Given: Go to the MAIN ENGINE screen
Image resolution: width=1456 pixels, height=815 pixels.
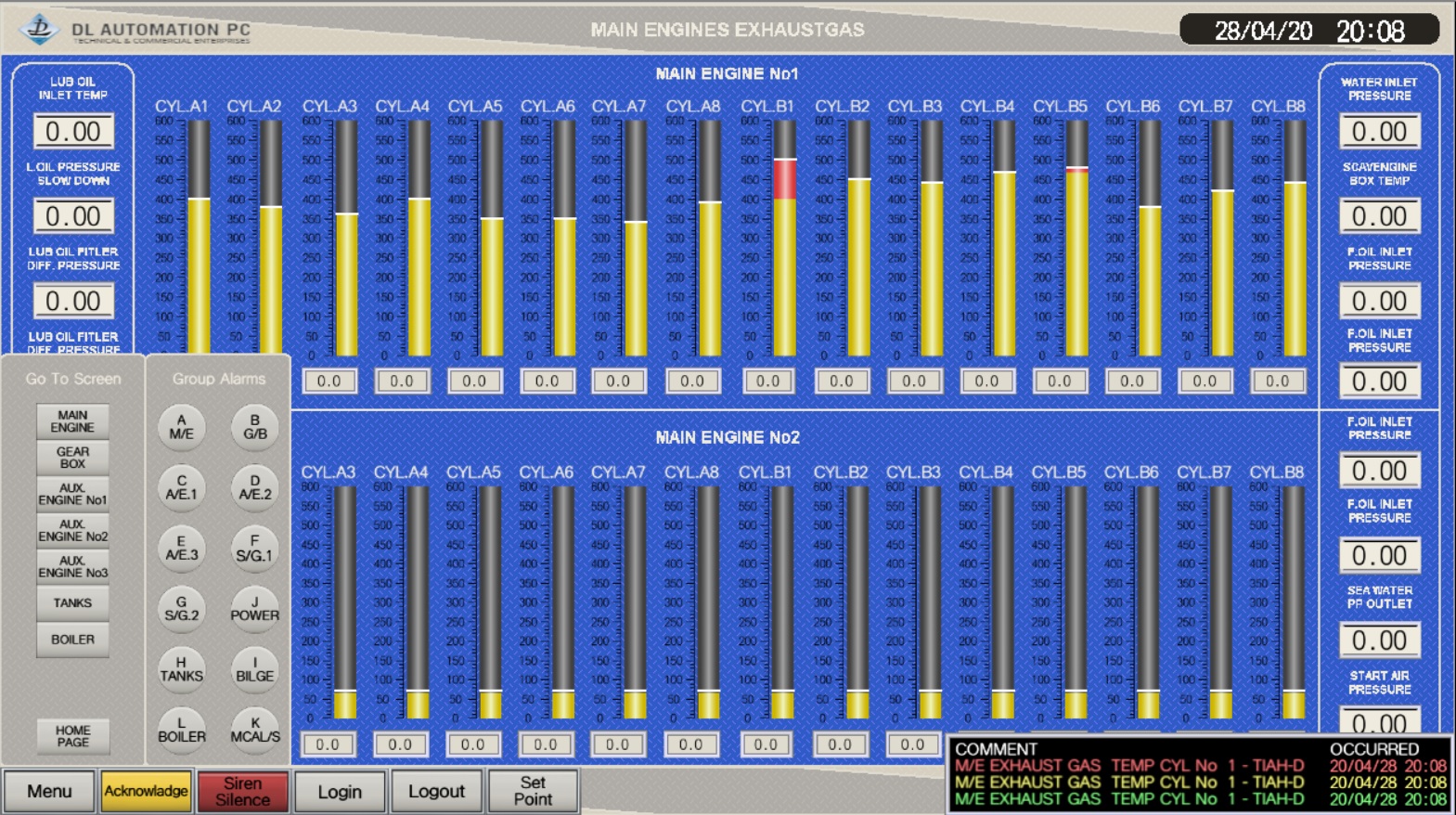Looking at the screenshot, I should click(x=72, y=421).
